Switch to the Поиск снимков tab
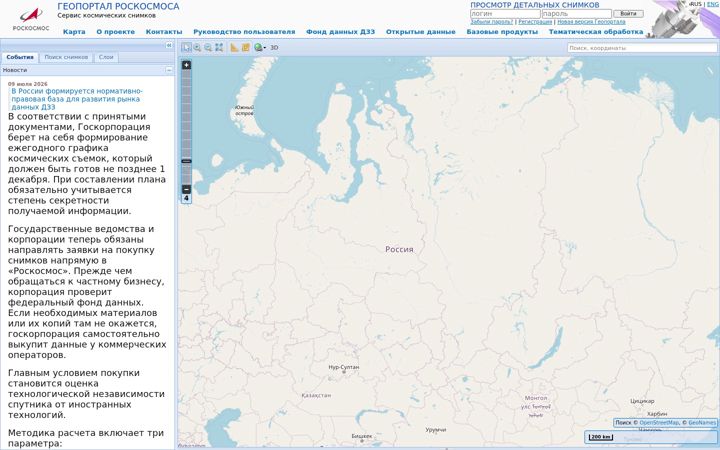Screen dimensions: 720x450 pos(66,57)
